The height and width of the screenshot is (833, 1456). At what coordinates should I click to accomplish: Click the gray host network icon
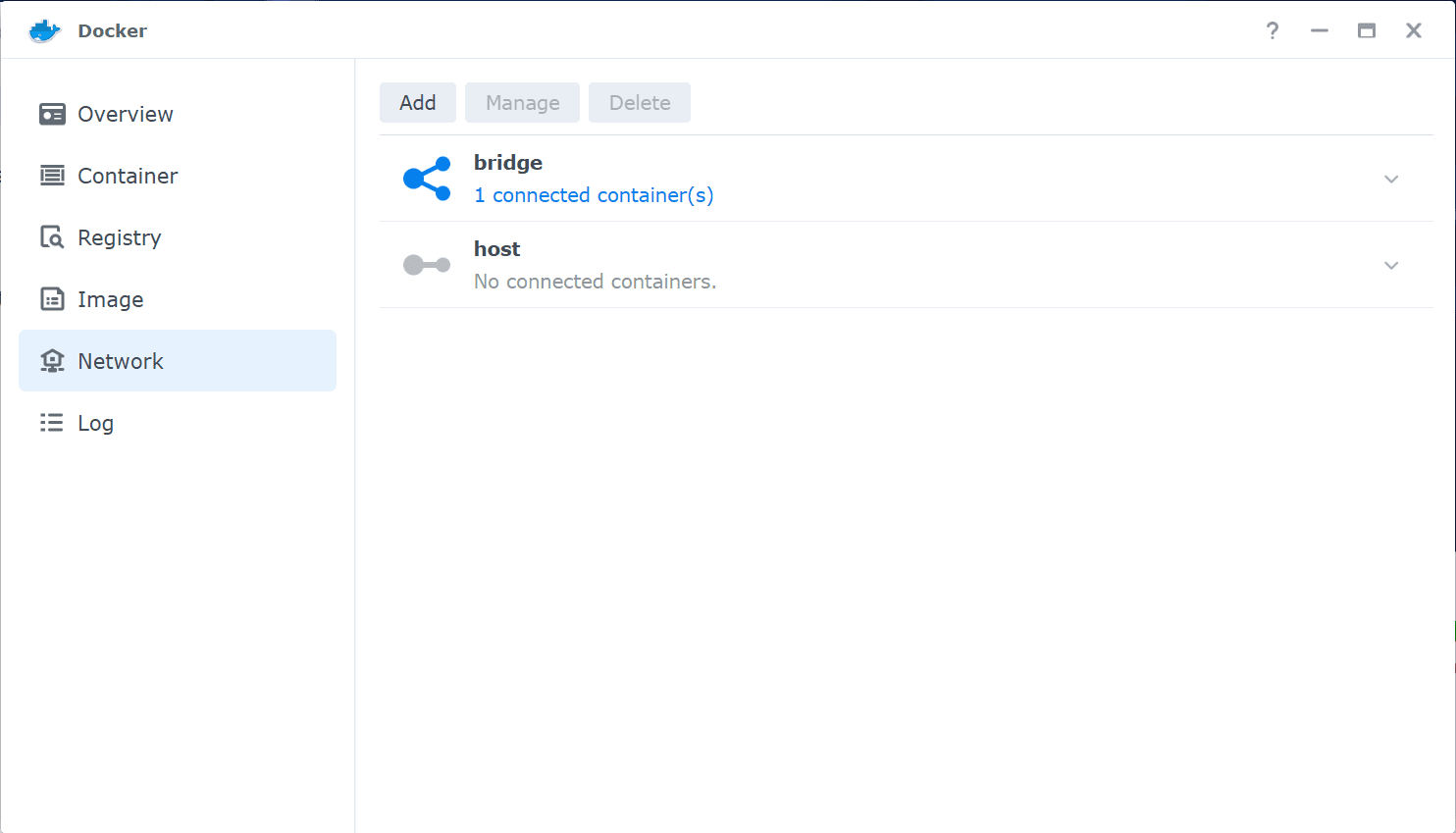pyautogui.click(x=427, y=265)
